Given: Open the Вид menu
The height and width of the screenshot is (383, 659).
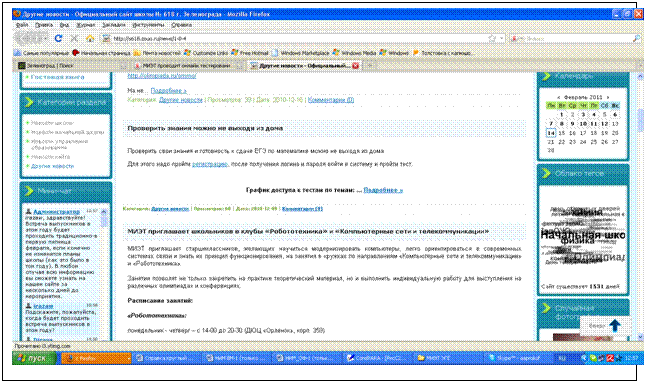Looking at the screenshot, I should click(x=64, y=25).
